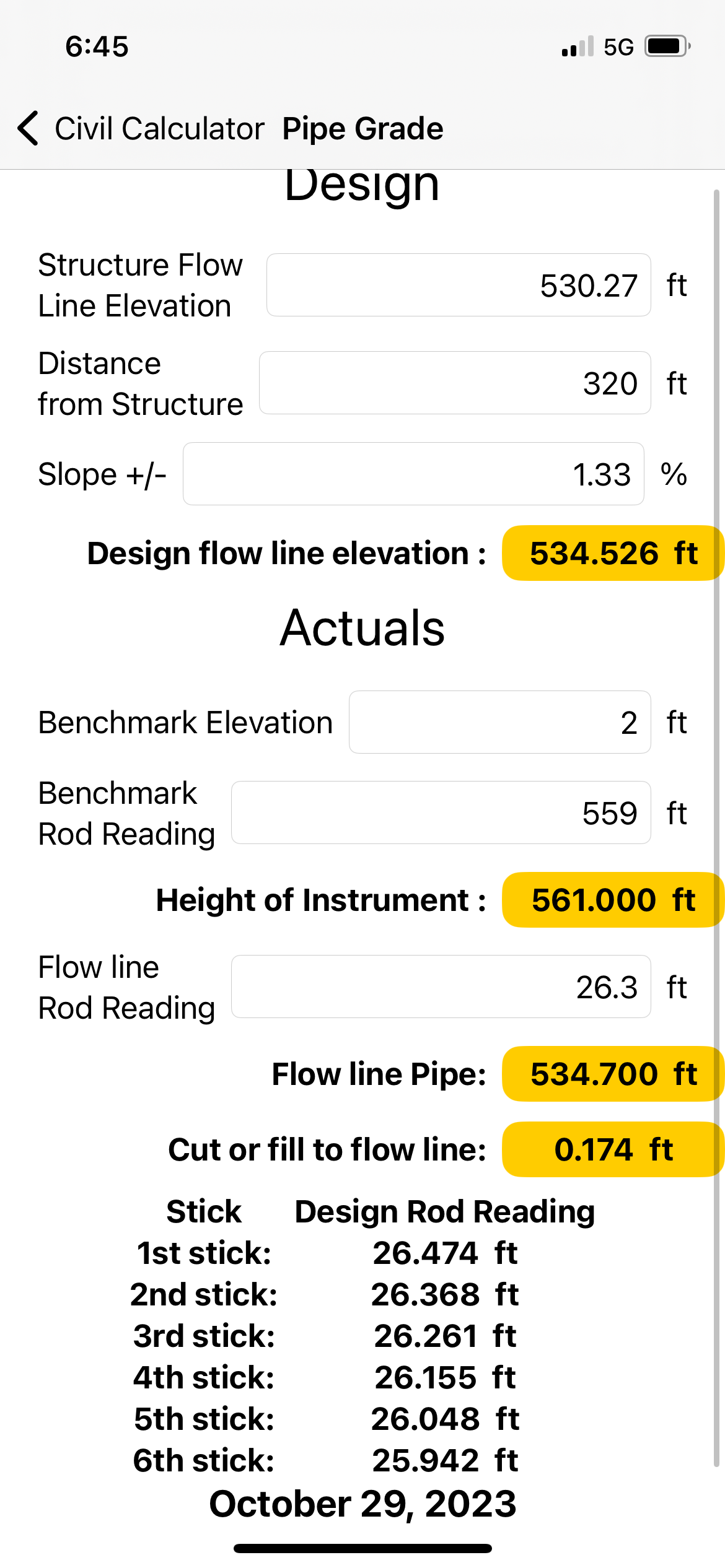This screenshot has width=725, height=1568.
Task: Tap the home indicator bar at screen bottom
Action: [x=362, y=1547]
